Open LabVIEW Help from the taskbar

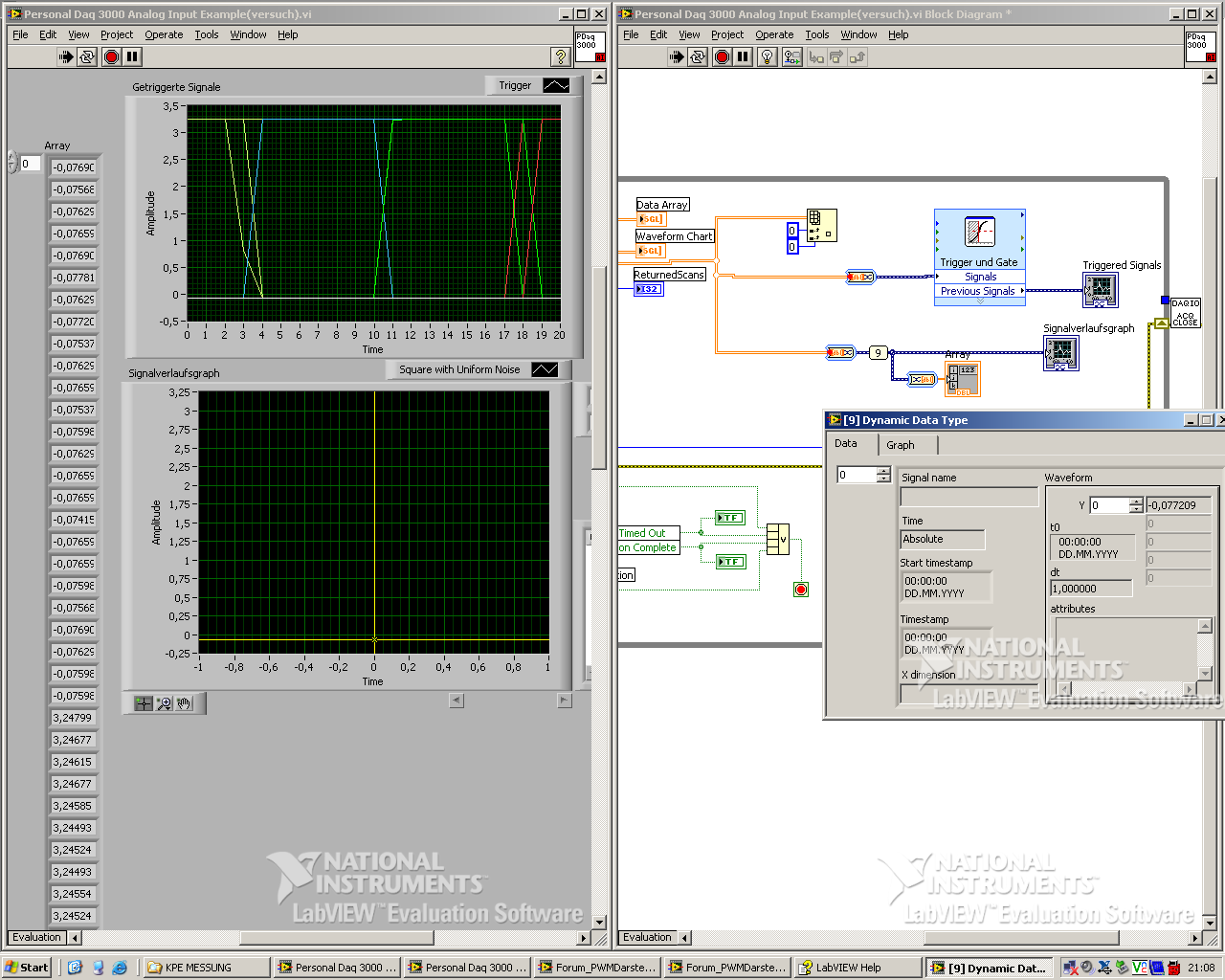[x=848, y=968]
